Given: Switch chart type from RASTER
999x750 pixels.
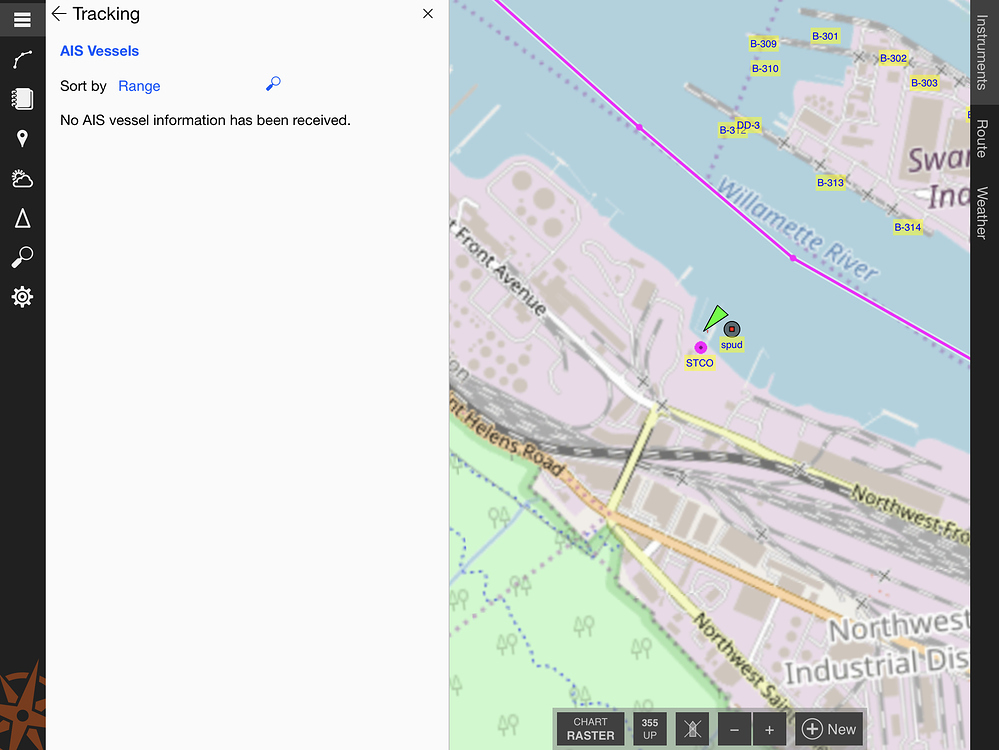Looking at the screenshot, I should (589, 728).
